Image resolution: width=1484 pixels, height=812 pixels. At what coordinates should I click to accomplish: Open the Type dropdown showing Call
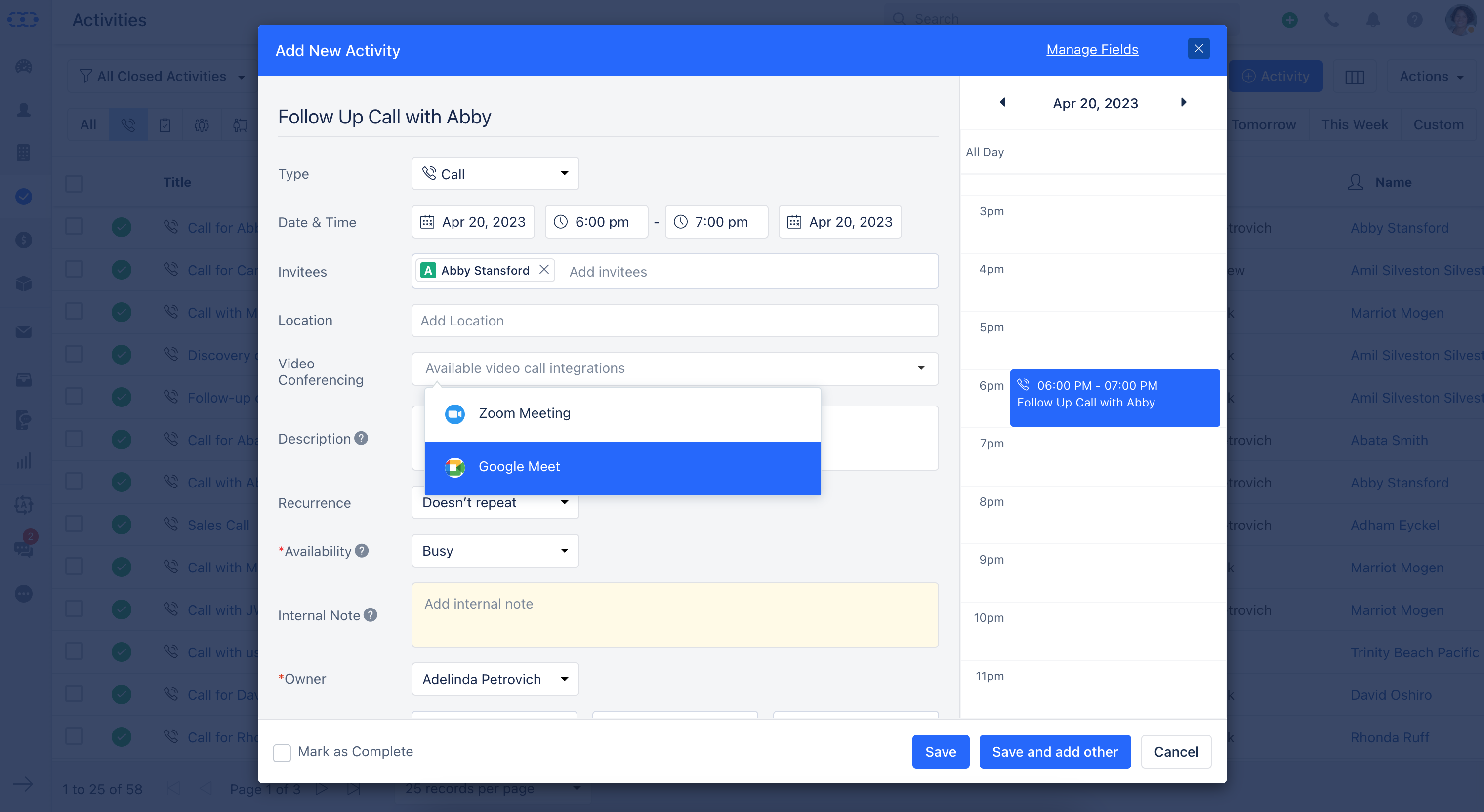pos(495,173)
